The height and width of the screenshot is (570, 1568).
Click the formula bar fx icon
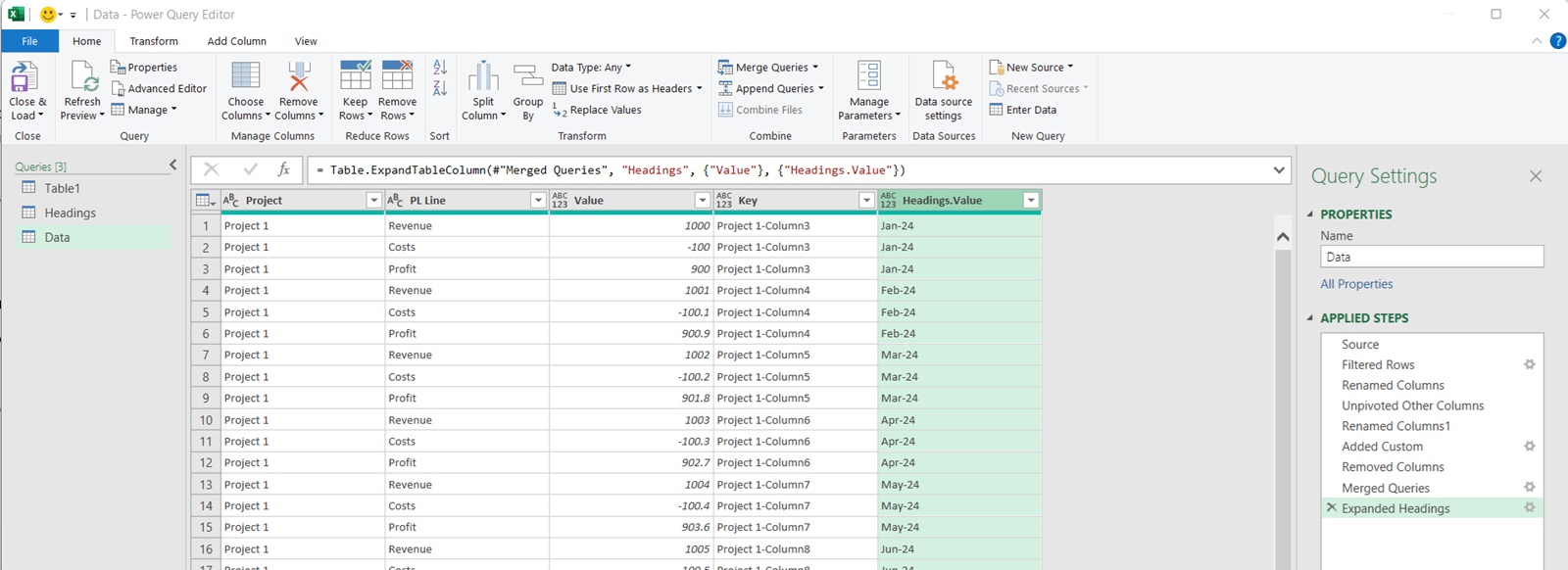[283, 169]
